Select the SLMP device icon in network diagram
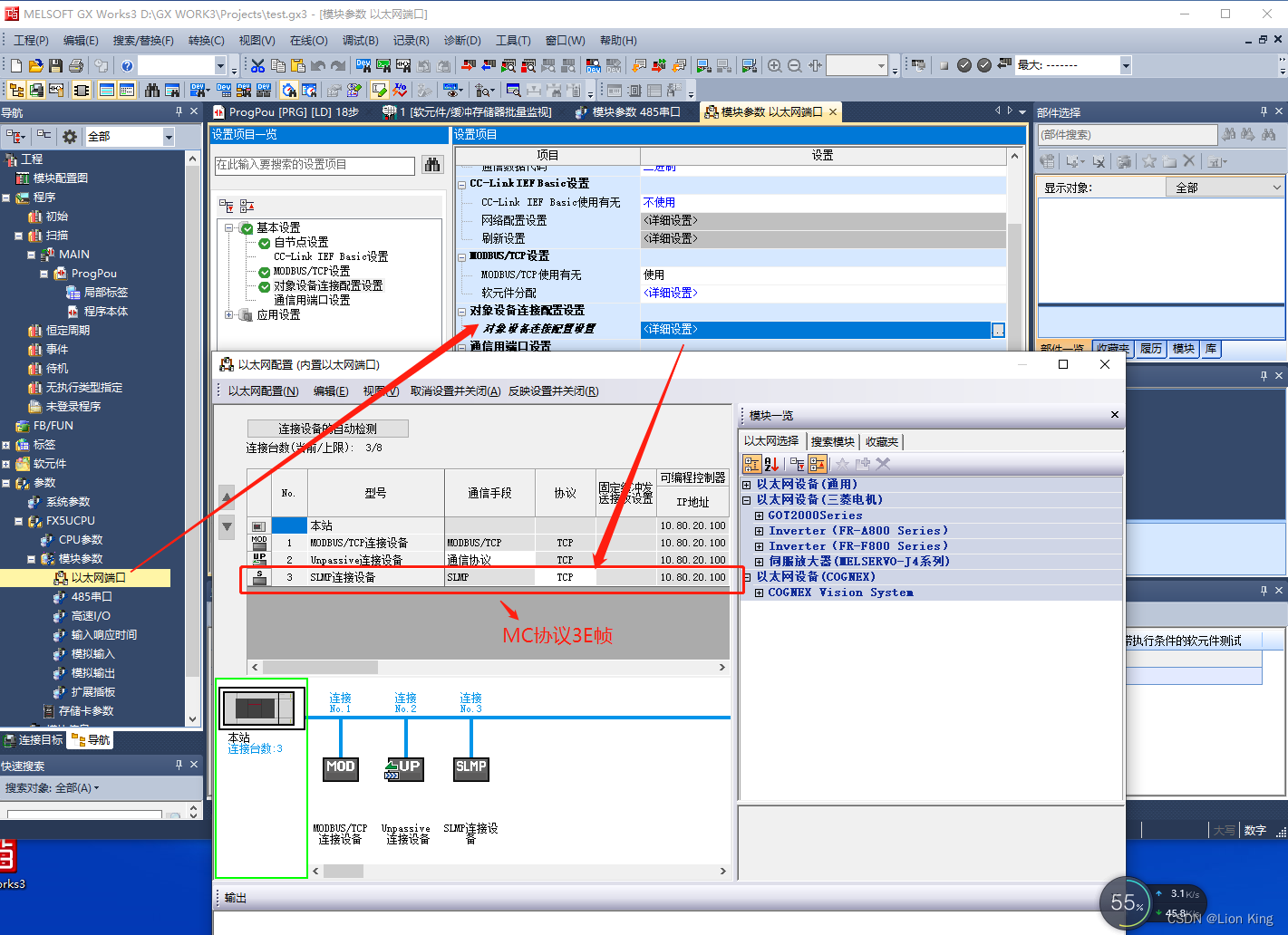This screenshot has height=935, width=1288. pyautogui.click(x=471, y=768)
